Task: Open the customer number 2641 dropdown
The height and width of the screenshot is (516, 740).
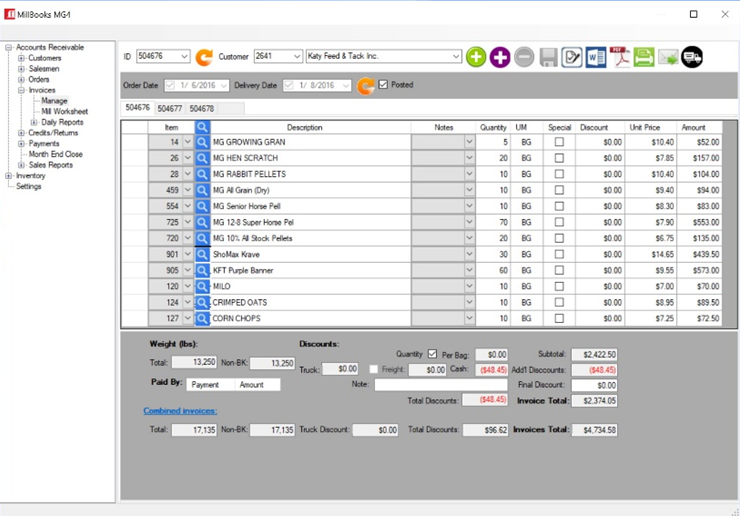Action: pyautogui.click(x=297, y=56)
